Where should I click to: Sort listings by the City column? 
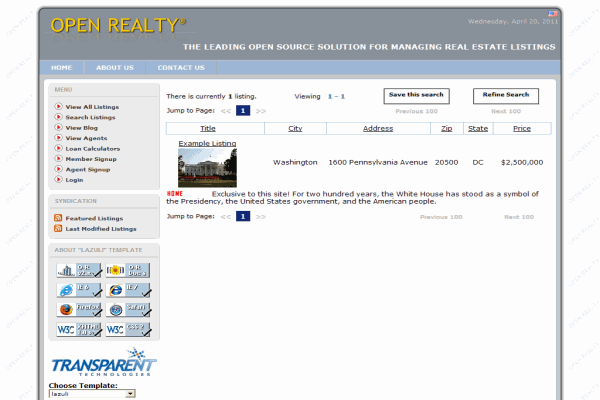click(295, 128)
